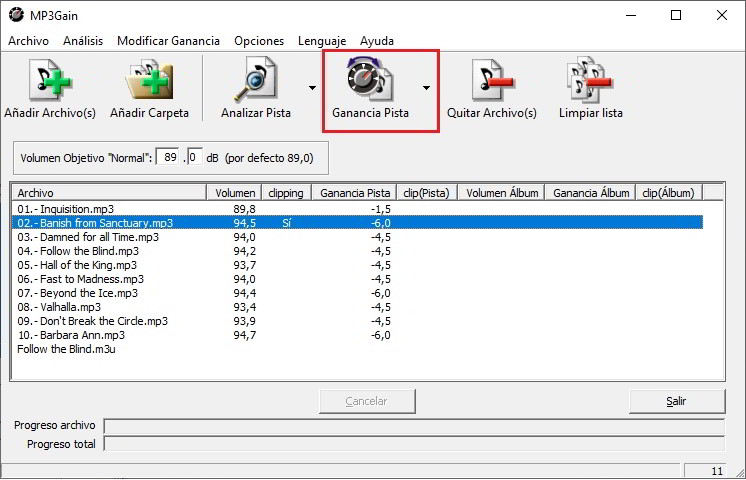Viewport: 746px width, 480px height.
Task: Expand the Ganancia Pista dropdown arrow
Action: 427,88
